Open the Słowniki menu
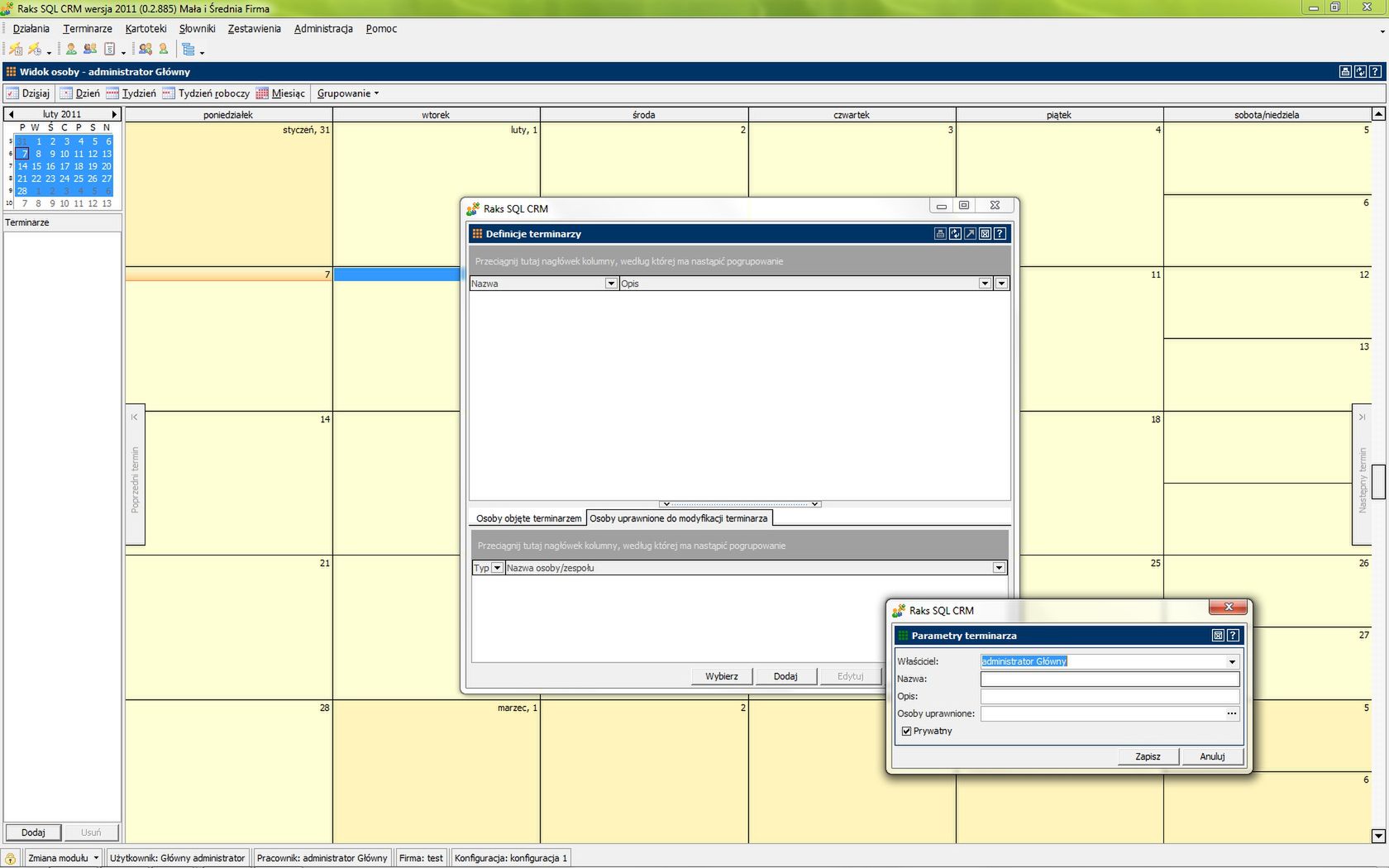This screenshot has height=868, width=1389. 198,28
